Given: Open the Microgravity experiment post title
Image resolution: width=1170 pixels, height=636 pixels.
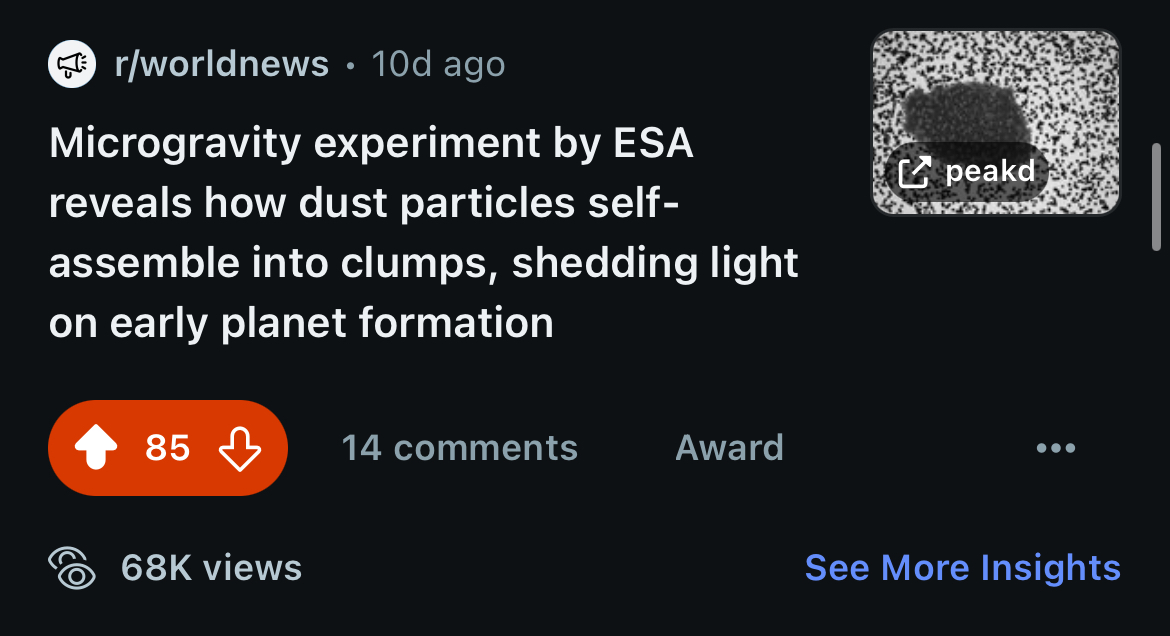Looking at the screenshot, I should 423,232.
